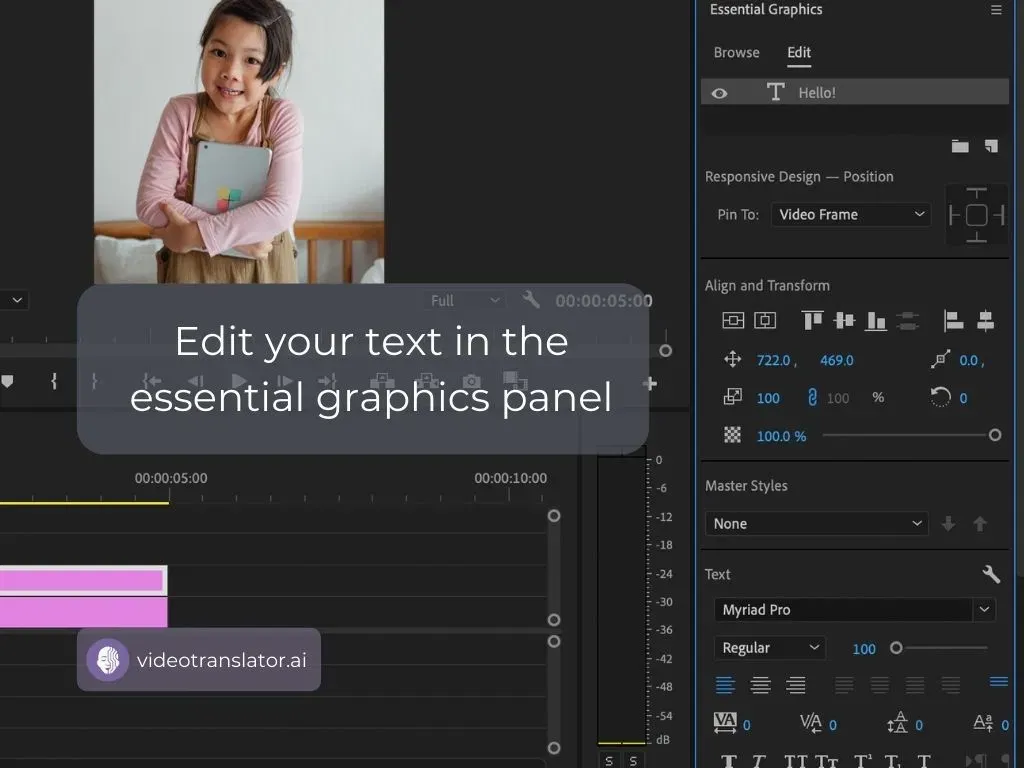Image resolution: width=1024 pixels, height=768 pixels.
Task: Select left align text
Action: [x=725, y=685]
